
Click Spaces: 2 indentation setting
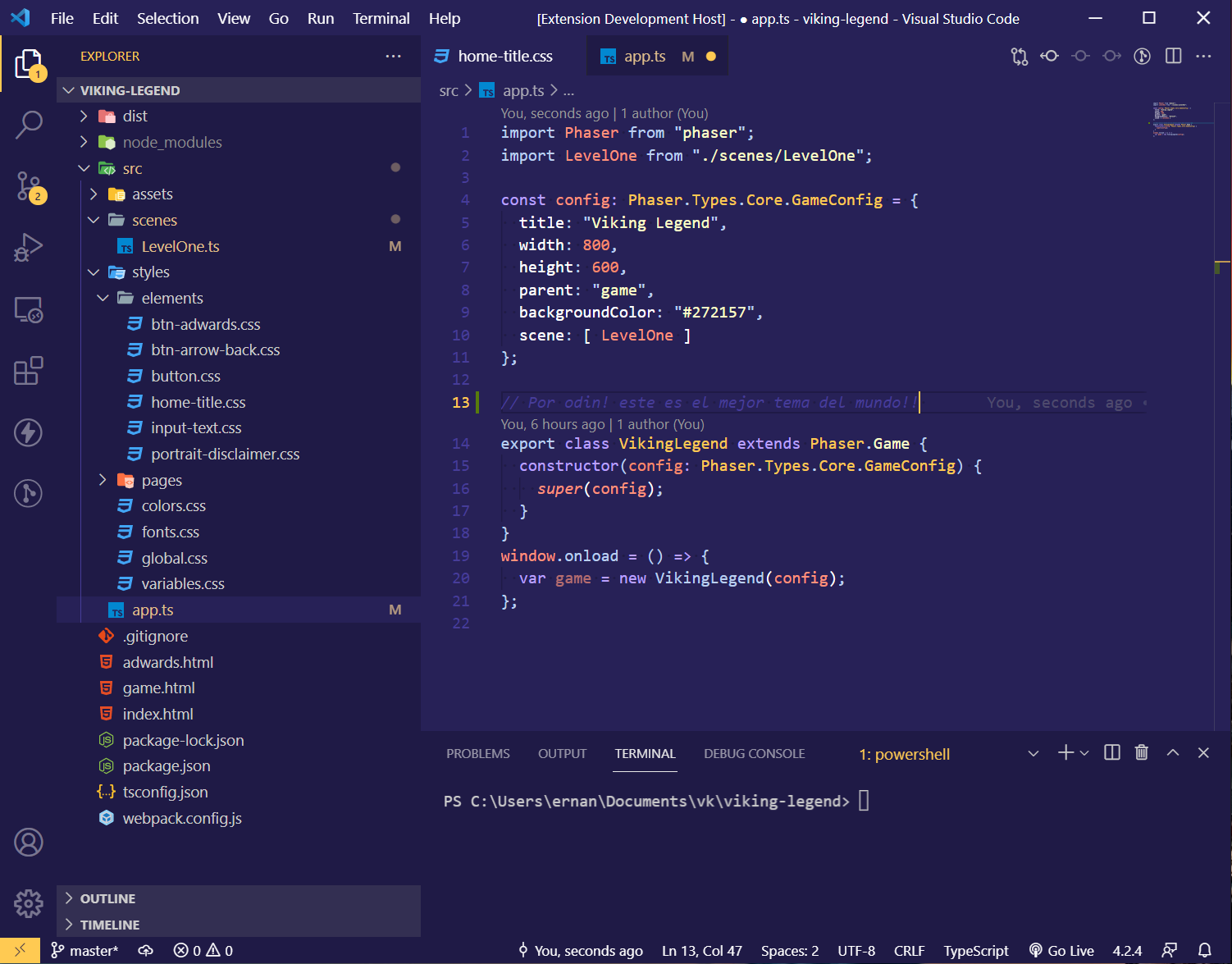coord(790,950)
